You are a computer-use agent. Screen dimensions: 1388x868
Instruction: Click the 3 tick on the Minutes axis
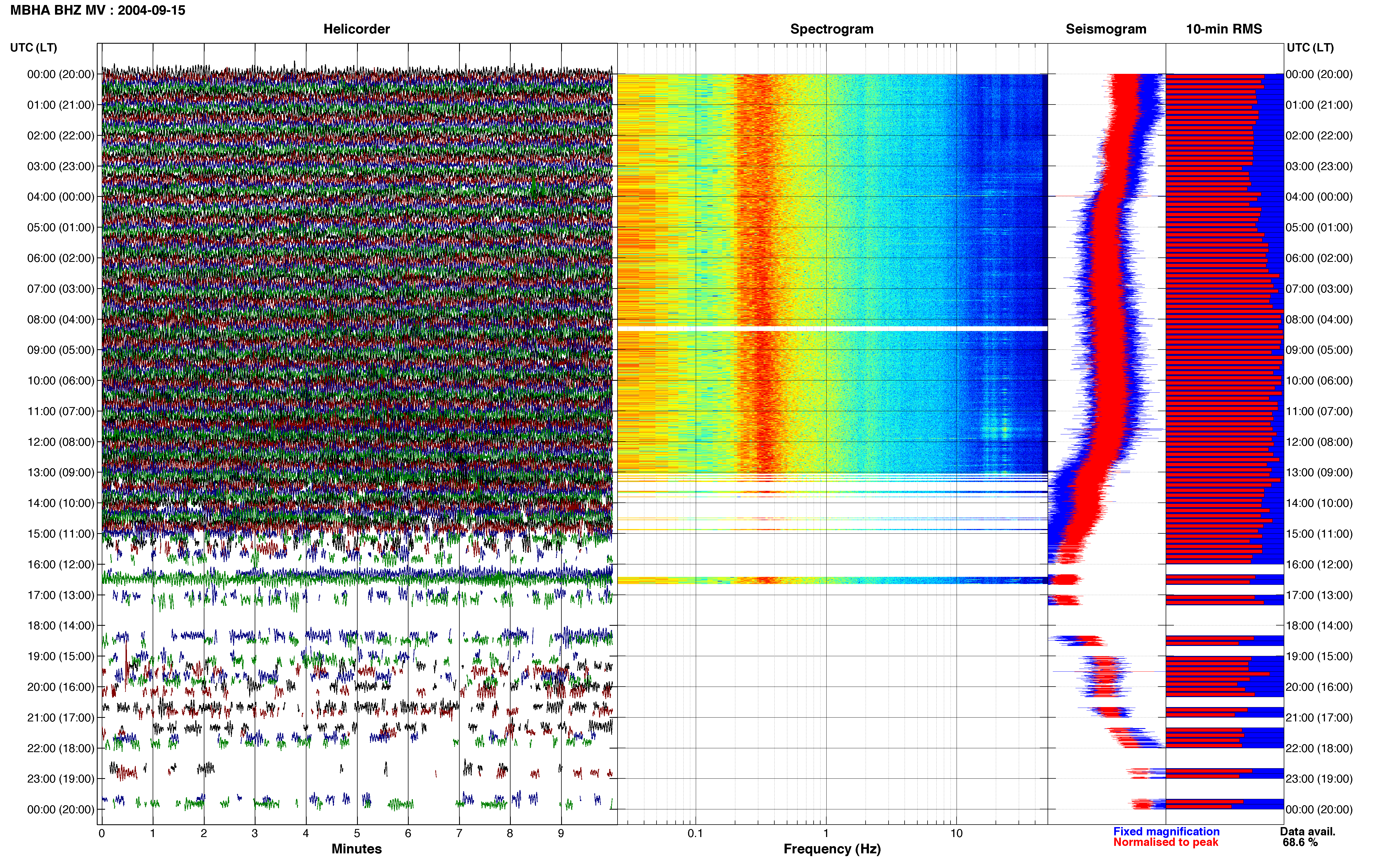tap(255, 833)
